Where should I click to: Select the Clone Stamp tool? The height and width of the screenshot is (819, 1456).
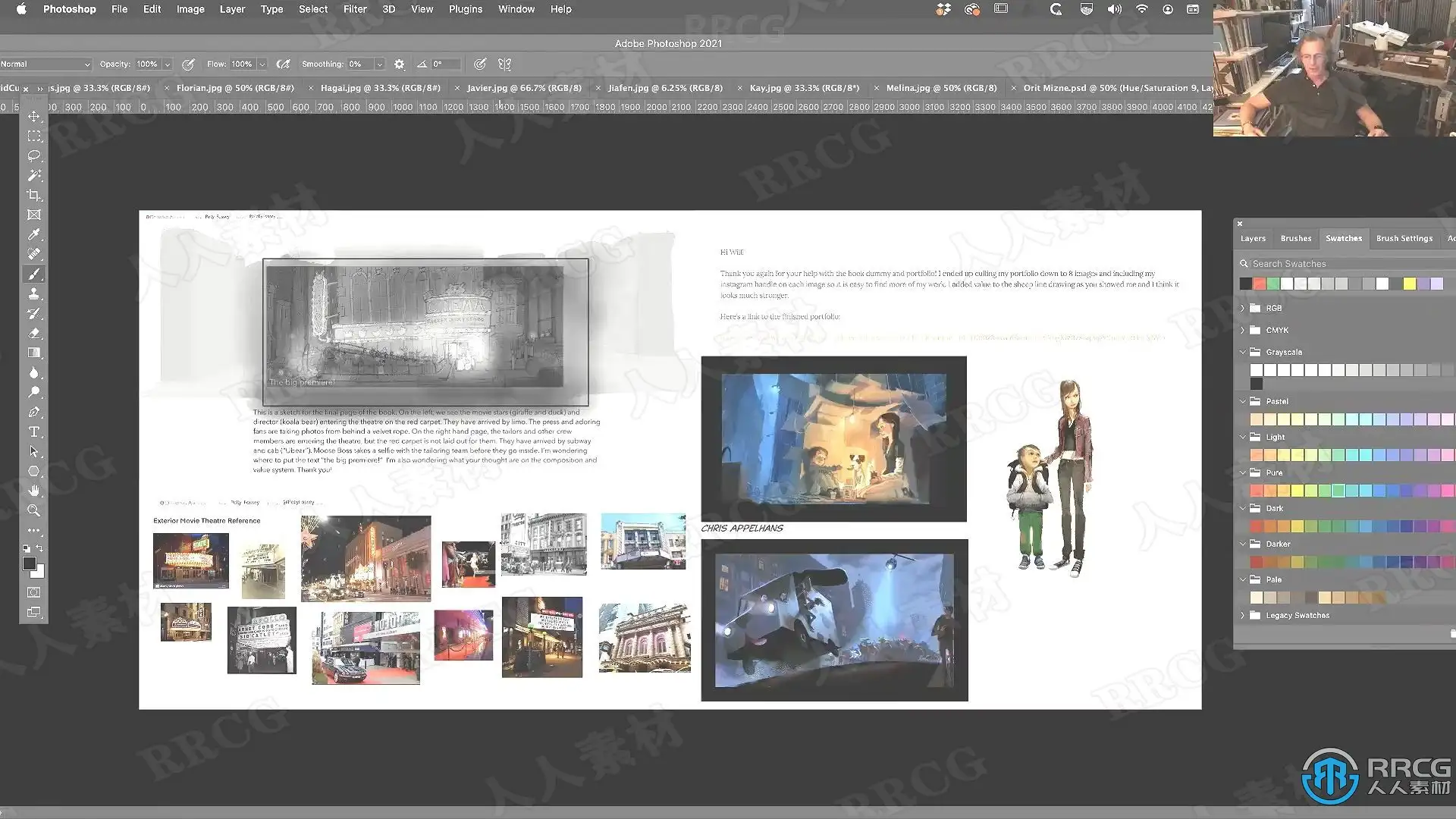tap(34, 294)
